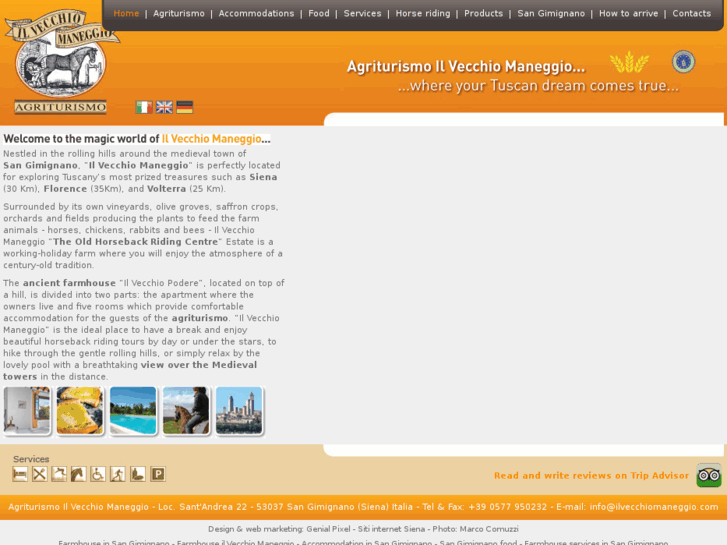This screenshot has height=545, width=727.
Task: Click the bold Siena text in paragraph
Action: (x=263, y=177)
